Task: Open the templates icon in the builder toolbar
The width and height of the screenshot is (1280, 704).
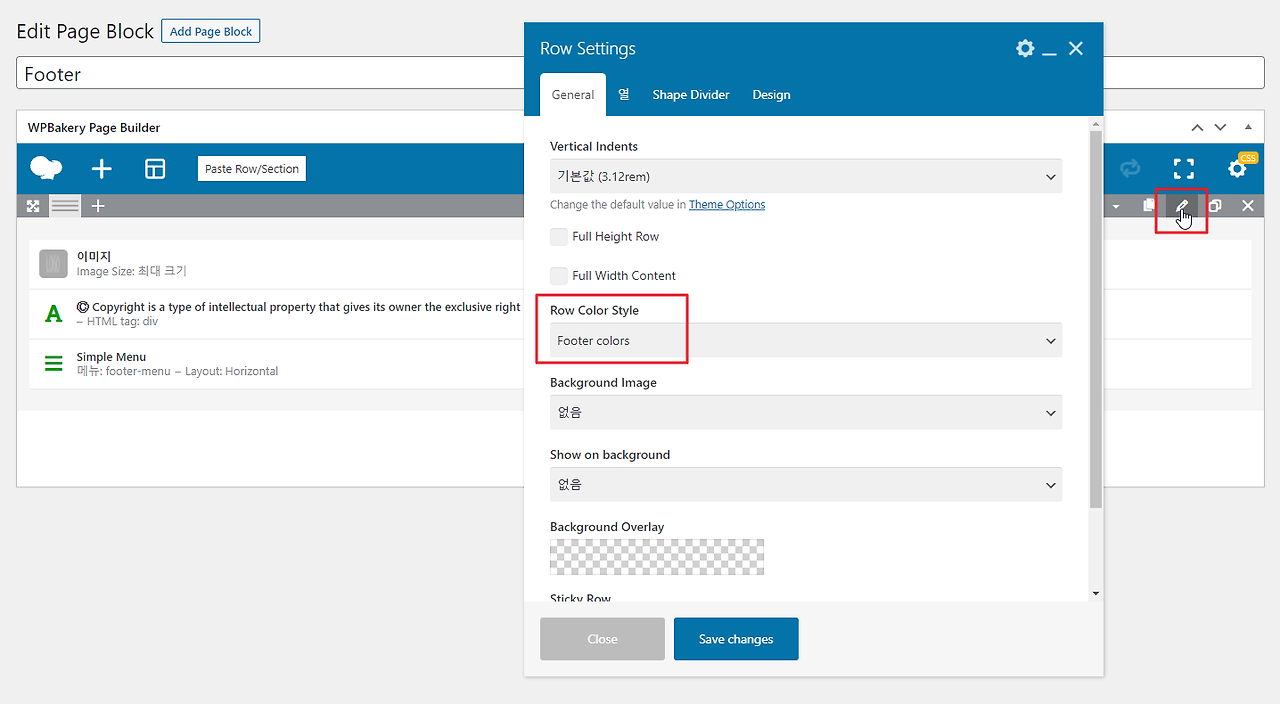Action: (x=155, y=169)
